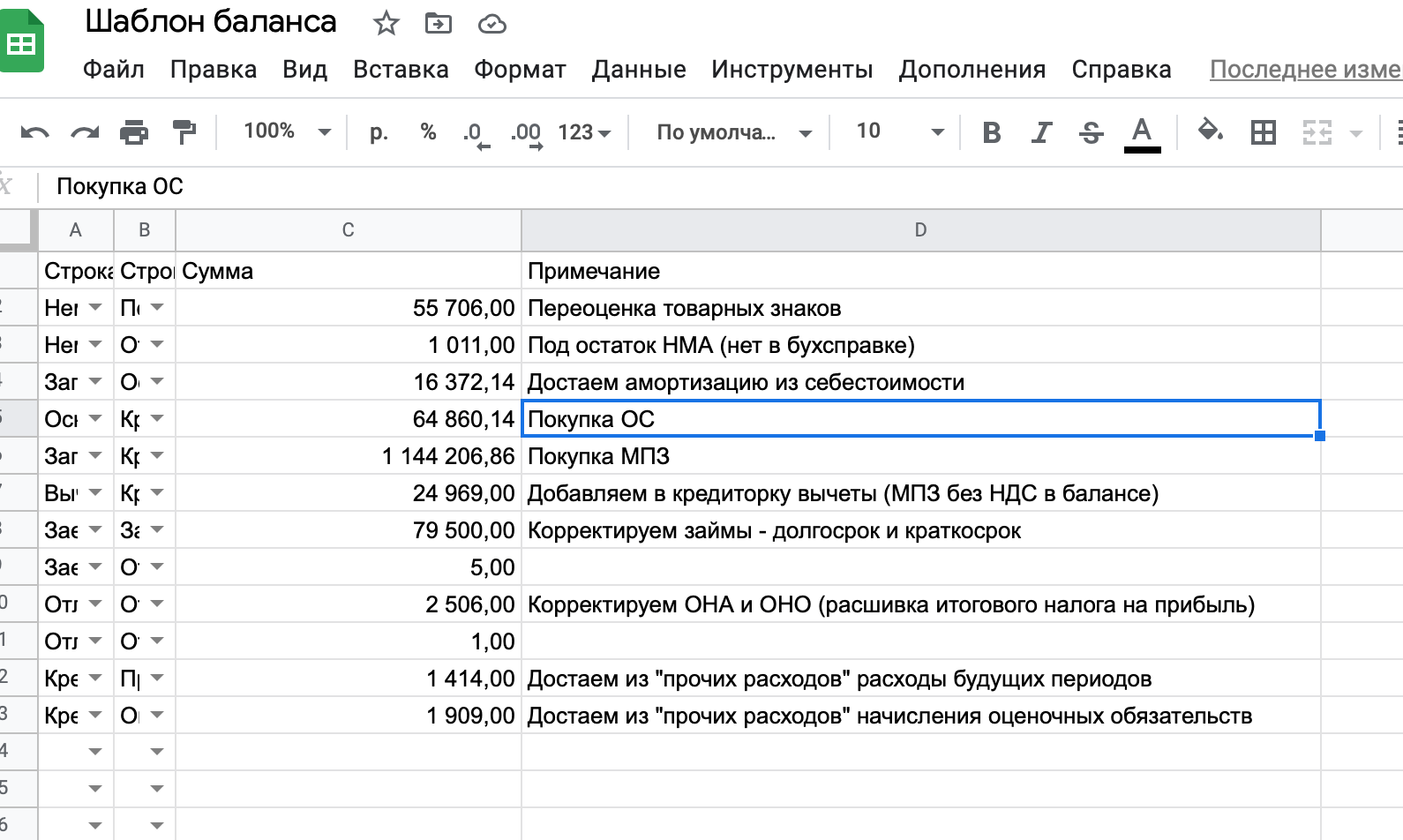Star the document Шаблон баланса

coord(386,24)
